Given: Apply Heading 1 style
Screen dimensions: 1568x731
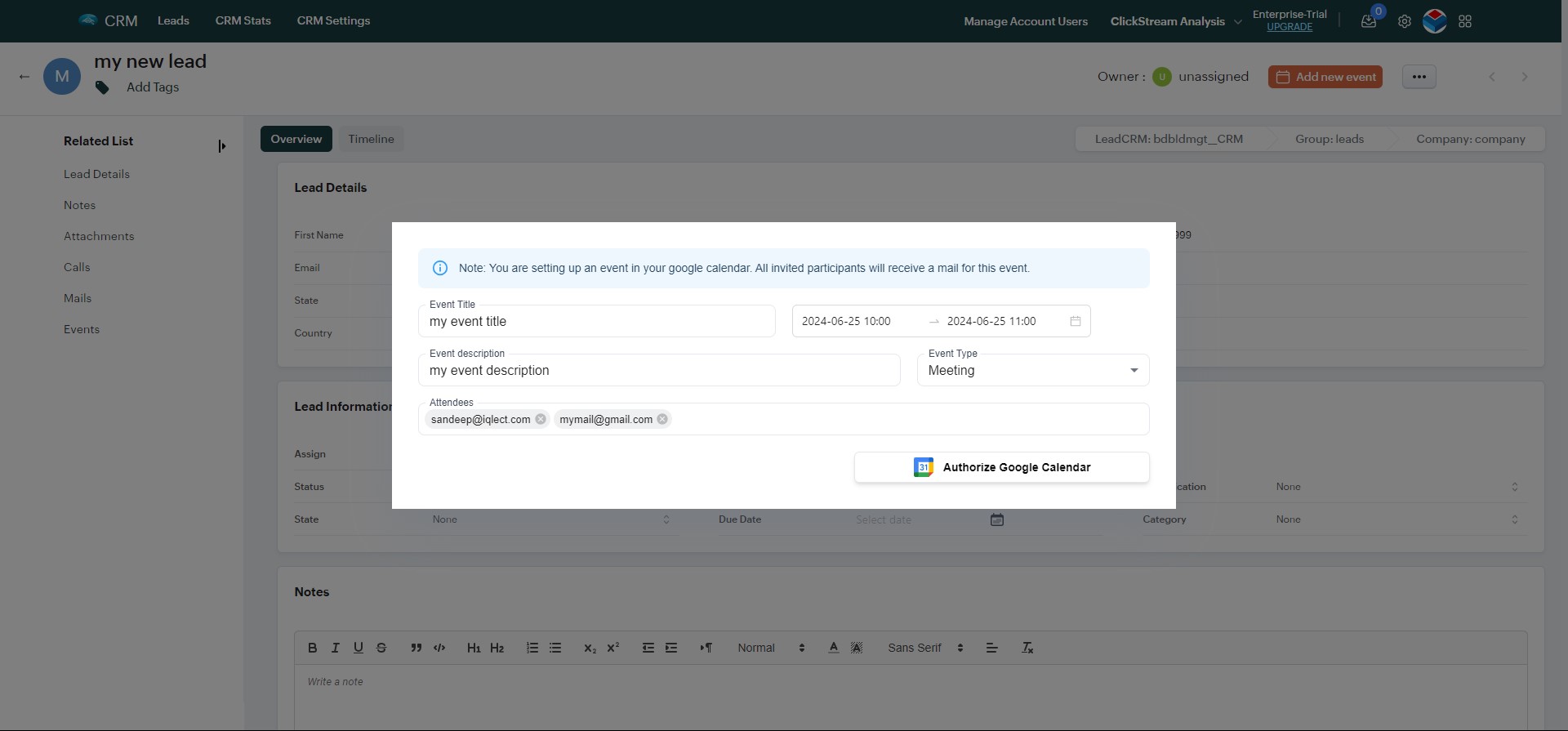Looking at the screenshot, I should click(x=474, y=648).
